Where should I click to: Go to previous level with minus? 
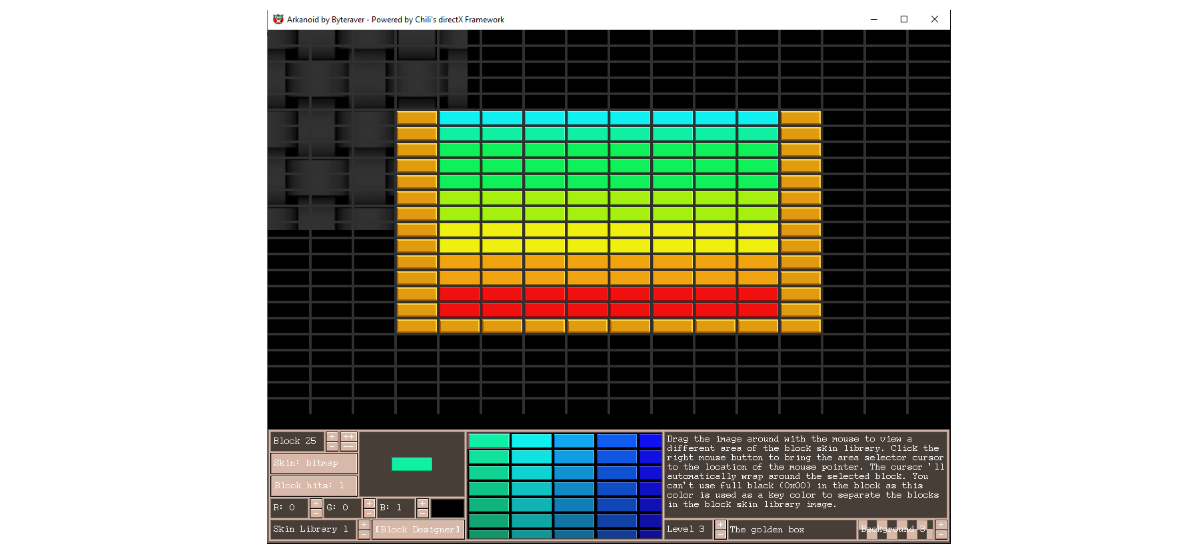[x=720, y=534]
